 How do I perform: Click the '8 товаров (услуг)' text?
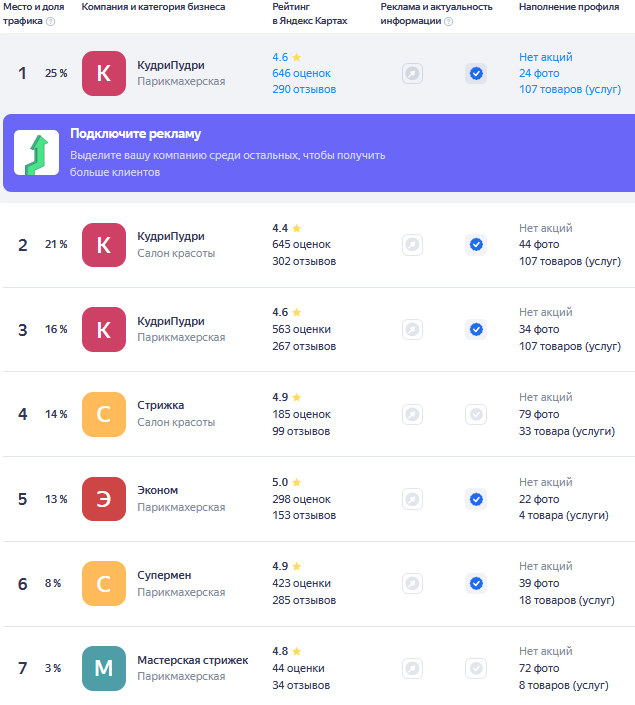coord(563,685)
